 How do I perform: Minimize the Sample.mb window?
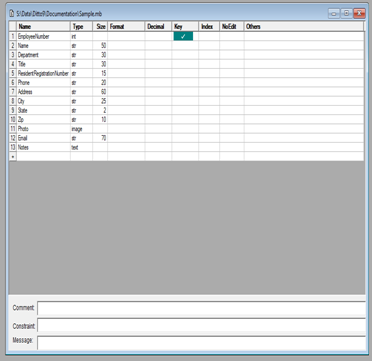coord(334,14)
